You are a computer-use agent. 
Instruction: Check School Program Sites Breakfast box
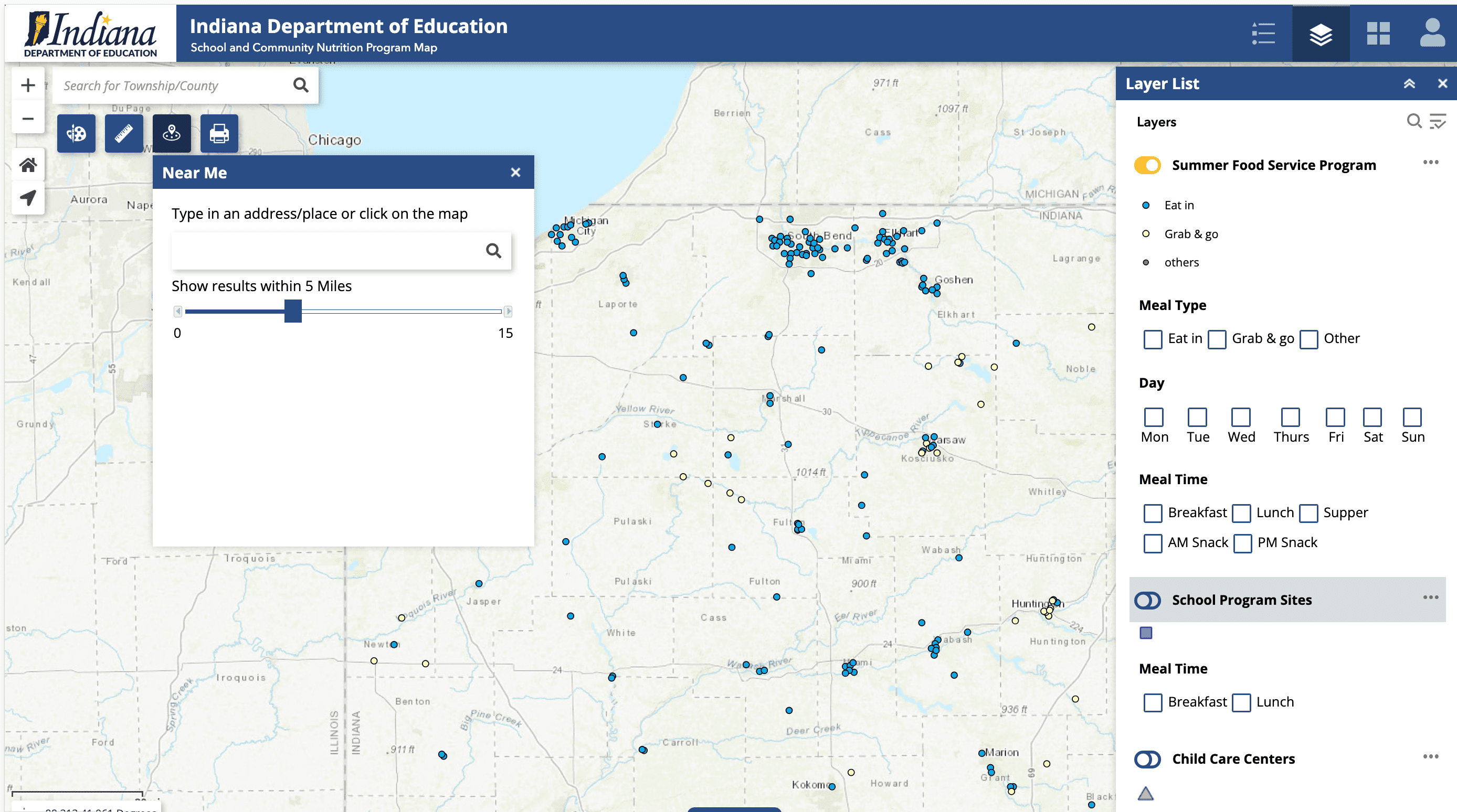point(1153,703)
